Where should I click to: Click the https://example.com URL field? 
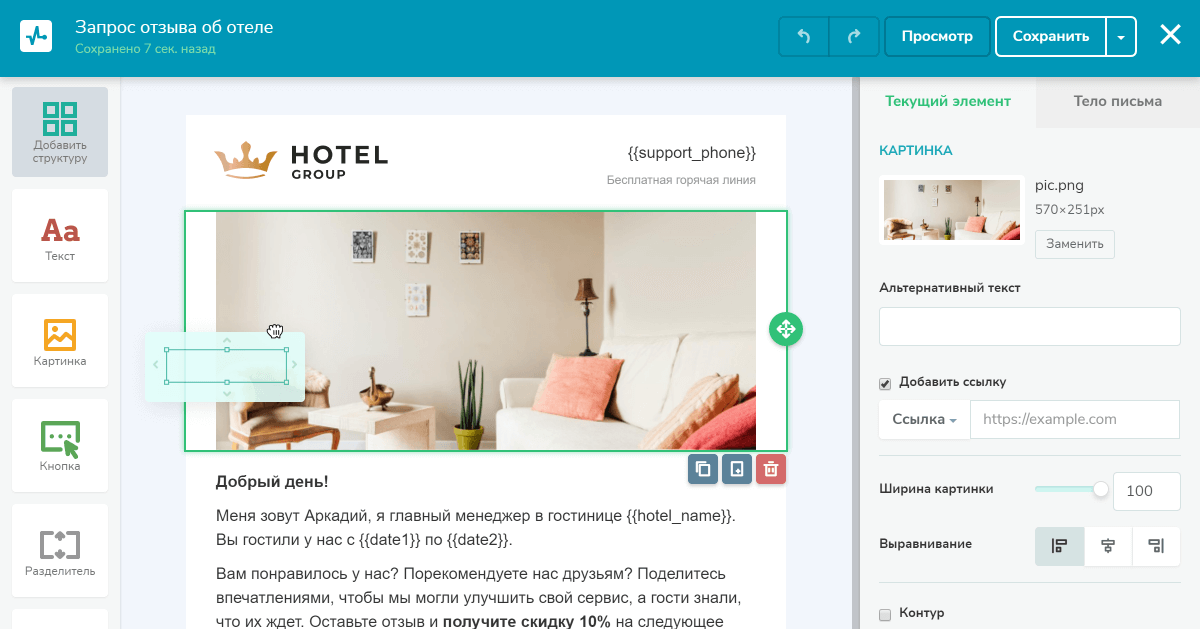1076,419
